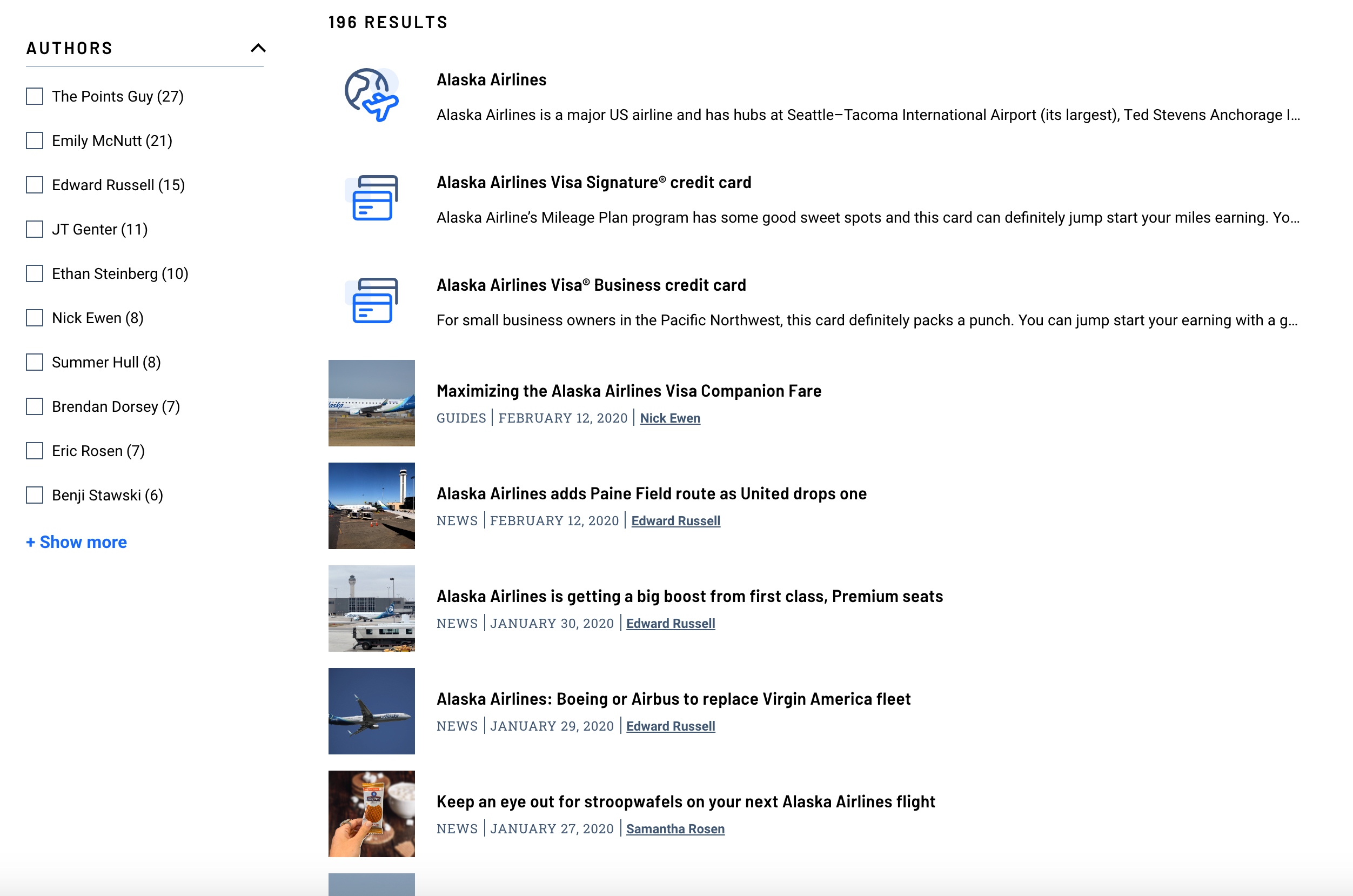Screen dimensions: 1353x896
Task: Open Alaska Airlines Visa Business credit card result
Action: tap(591, 285)
